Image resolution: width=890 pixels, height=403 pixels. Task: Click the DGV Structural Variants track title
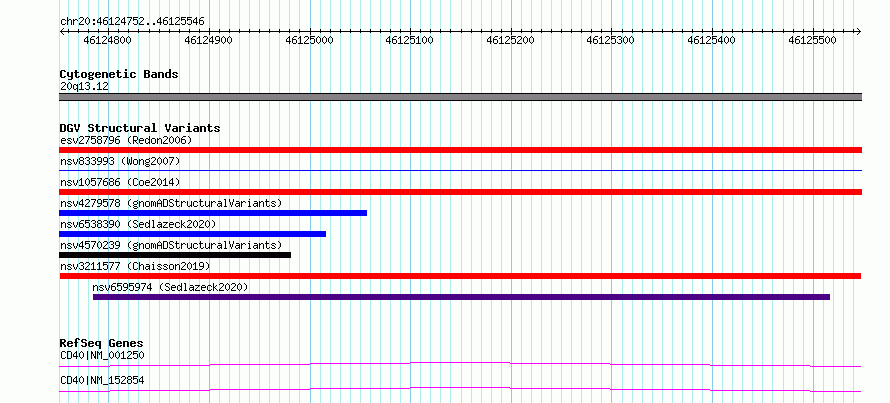(x=140, y=128)
